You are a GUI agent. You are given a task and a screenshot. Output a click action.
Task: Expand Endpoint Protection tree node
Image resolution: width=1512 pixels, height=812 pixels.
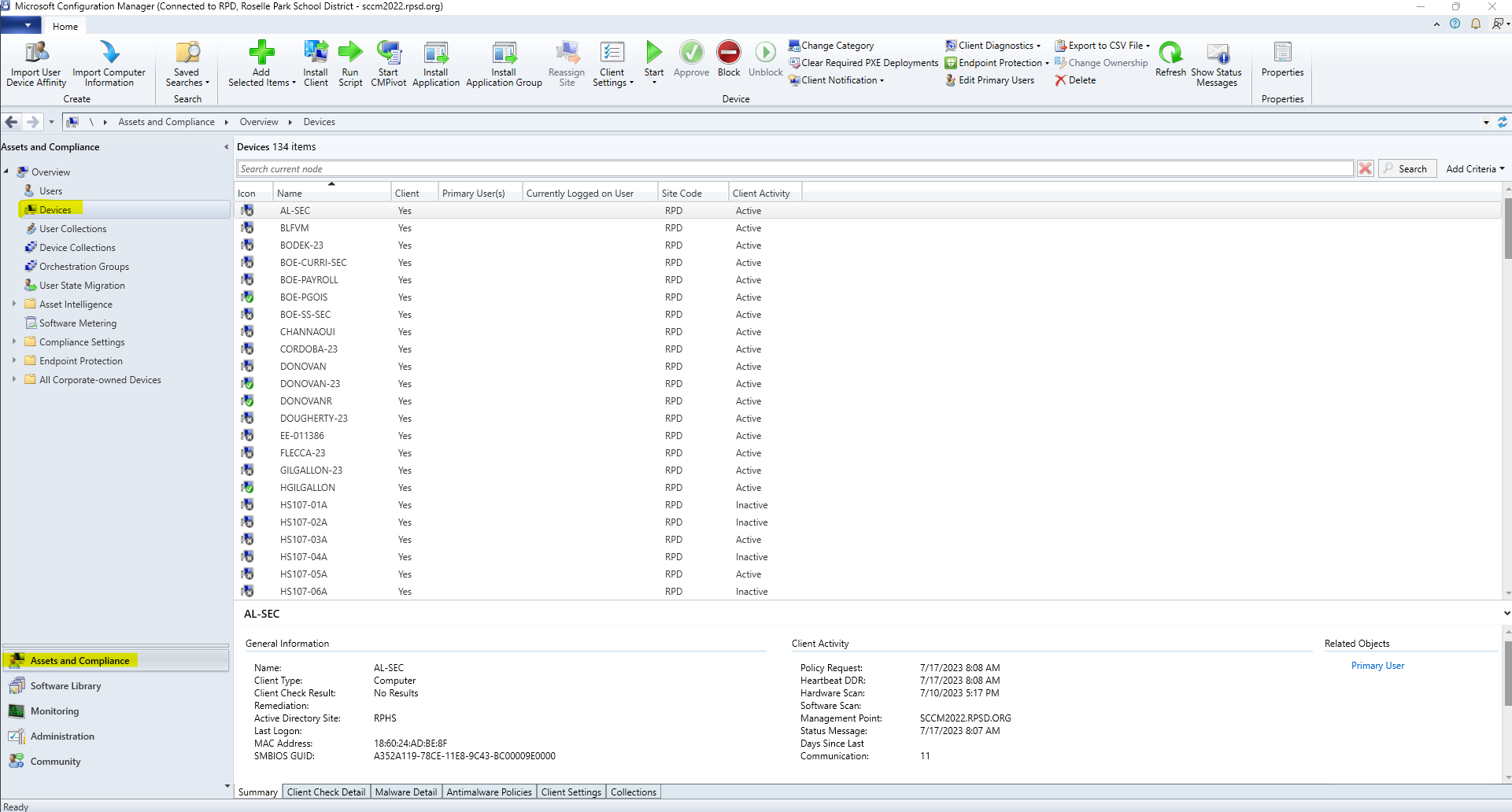pyautogui.click(x=14, y=360)
